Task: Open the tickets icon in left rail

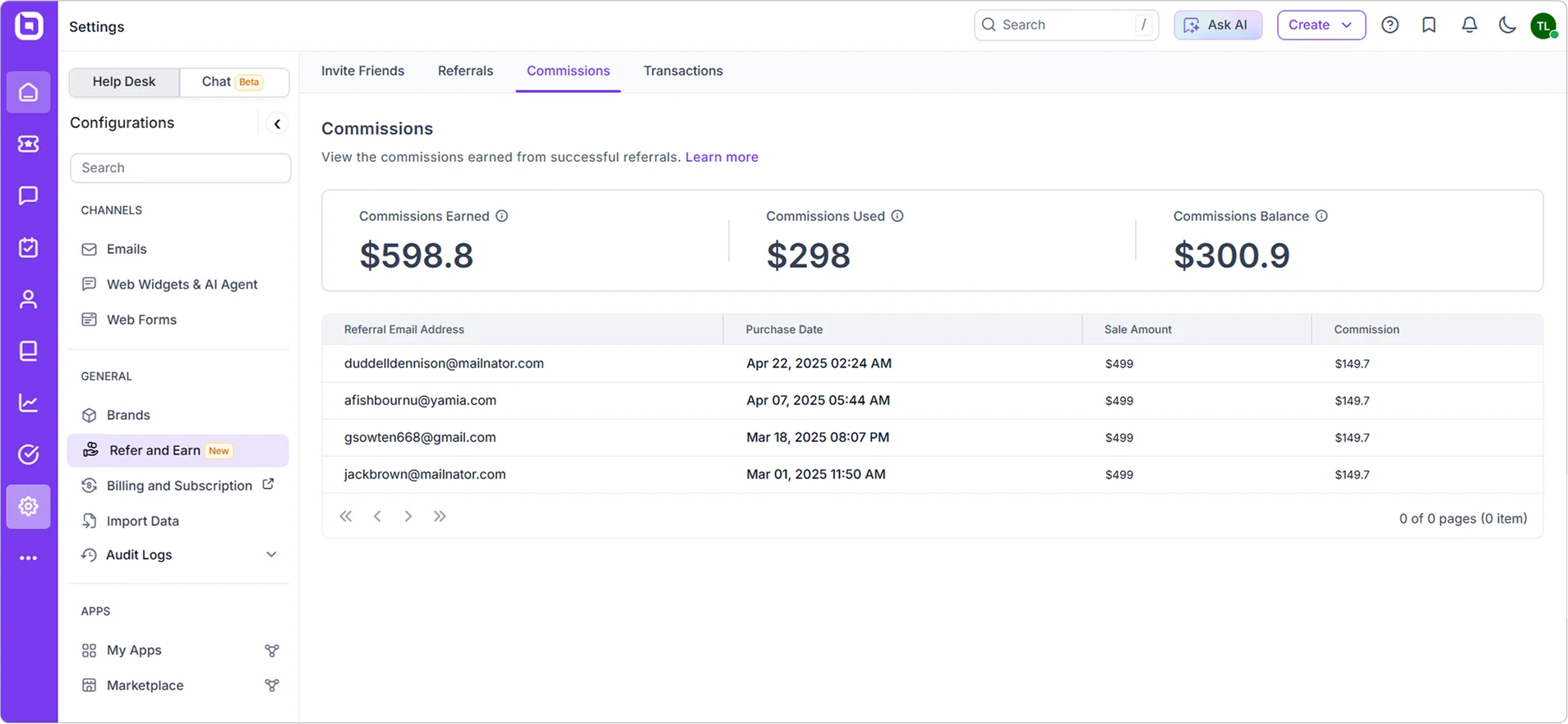Action: (29, 144)
